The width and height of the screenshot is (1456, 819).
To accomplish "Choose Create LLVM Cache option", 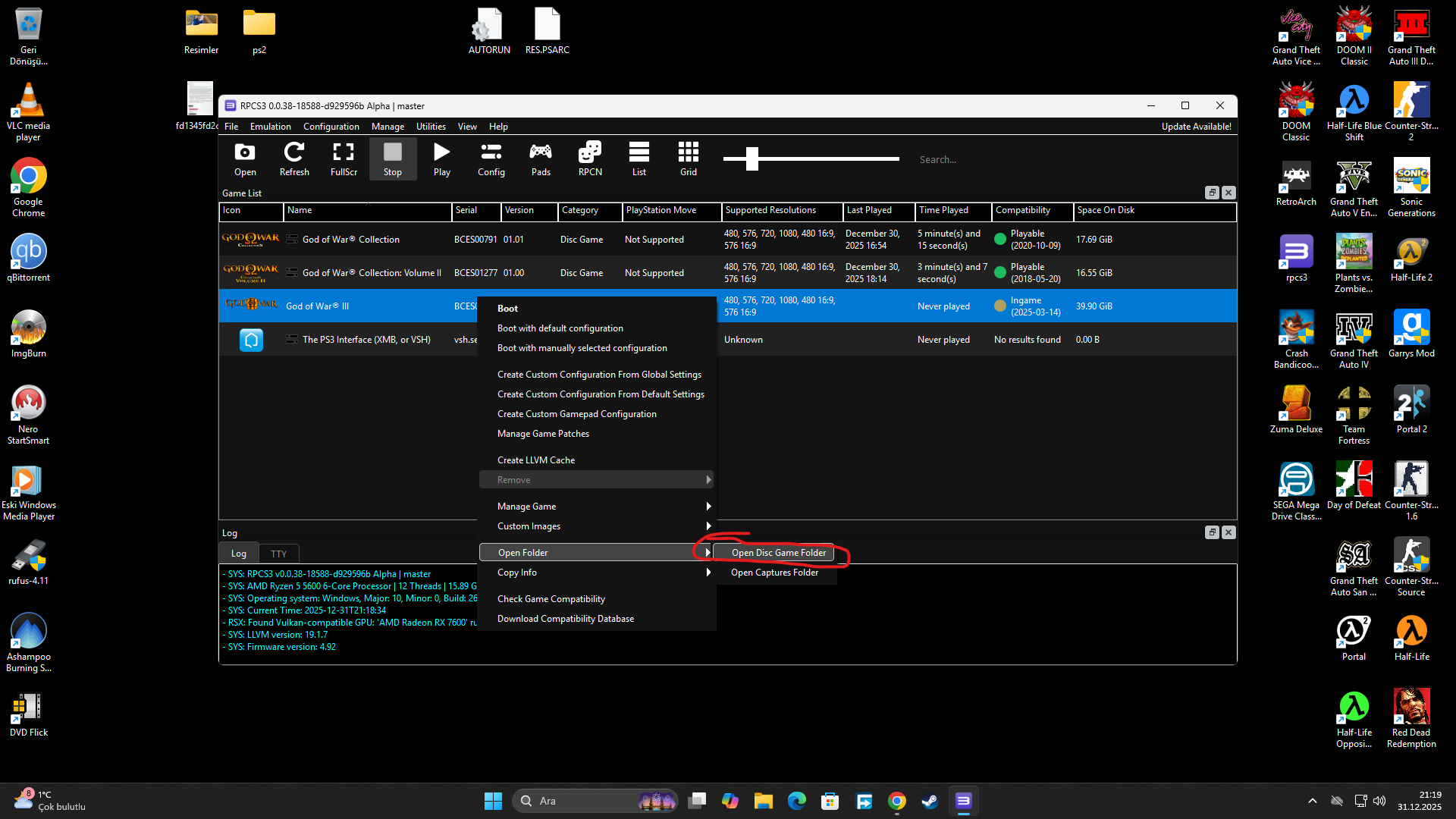I will tap(536, 460).
